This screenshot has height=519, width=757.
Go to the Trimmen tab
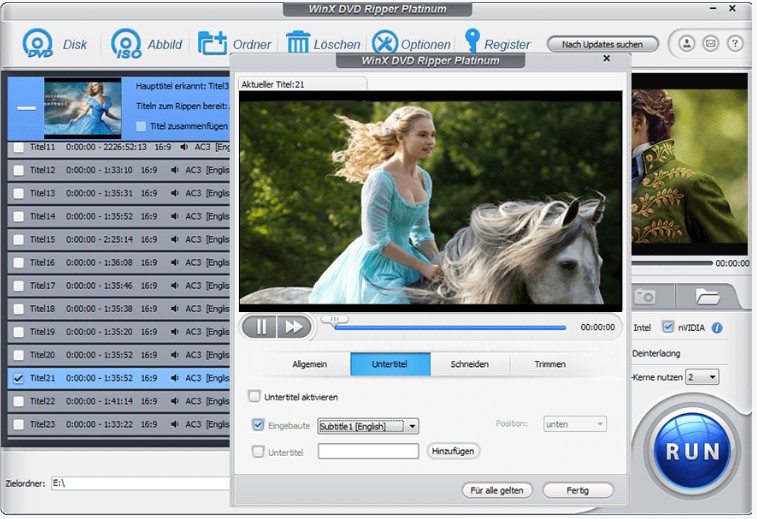click(550, 364)
